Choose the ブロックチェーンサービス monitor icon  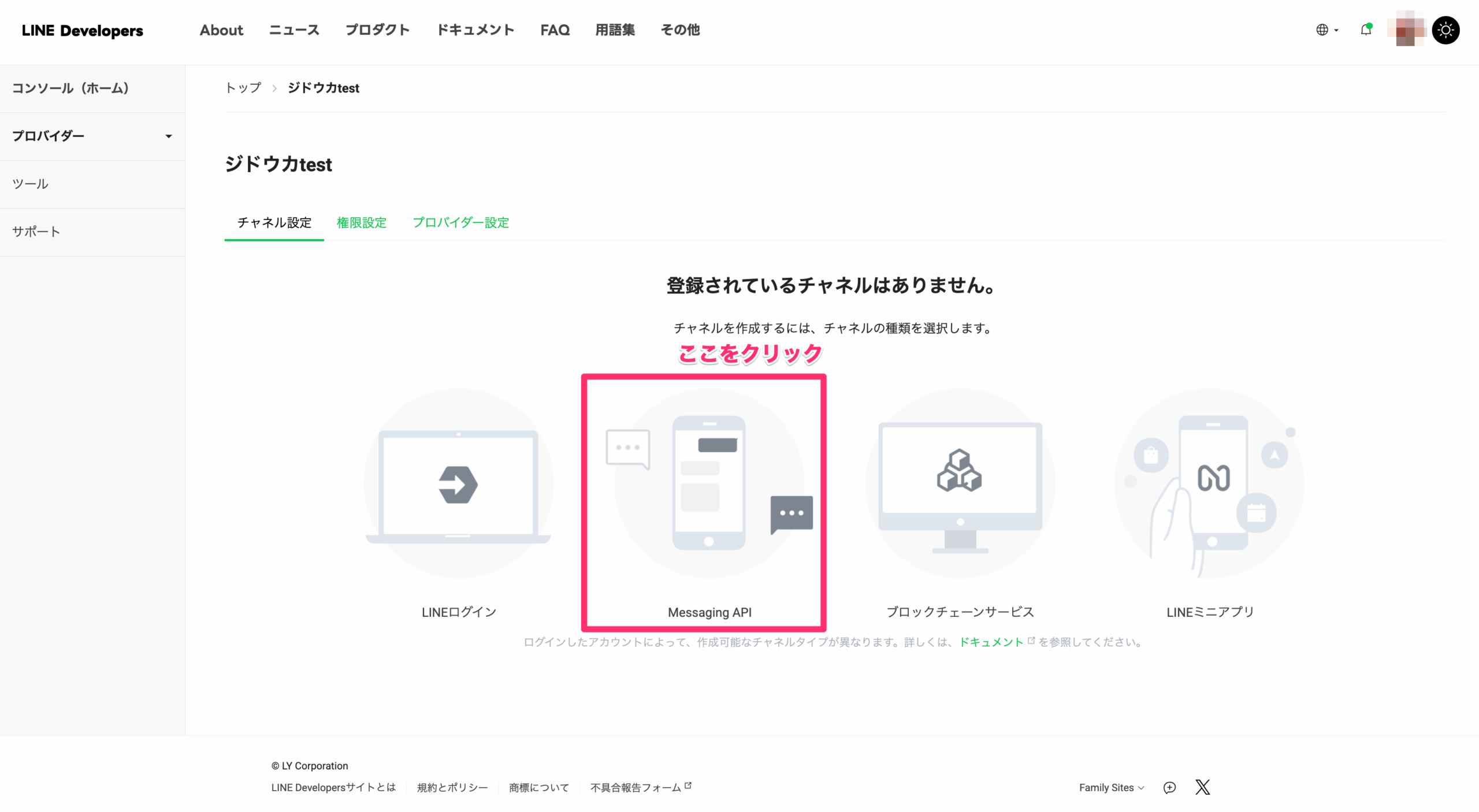(960, 483)
